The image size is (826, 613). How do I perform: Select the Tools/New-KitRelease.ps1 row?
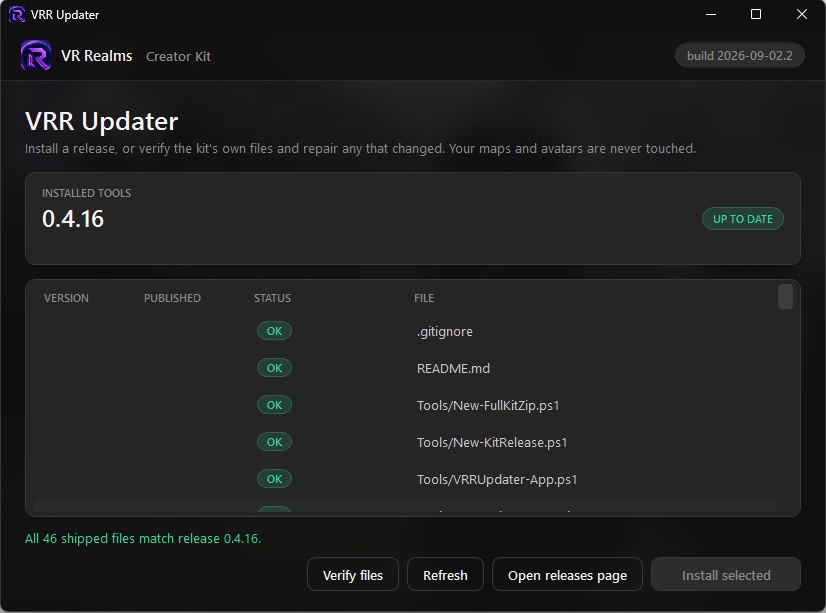tap(406, 442)
